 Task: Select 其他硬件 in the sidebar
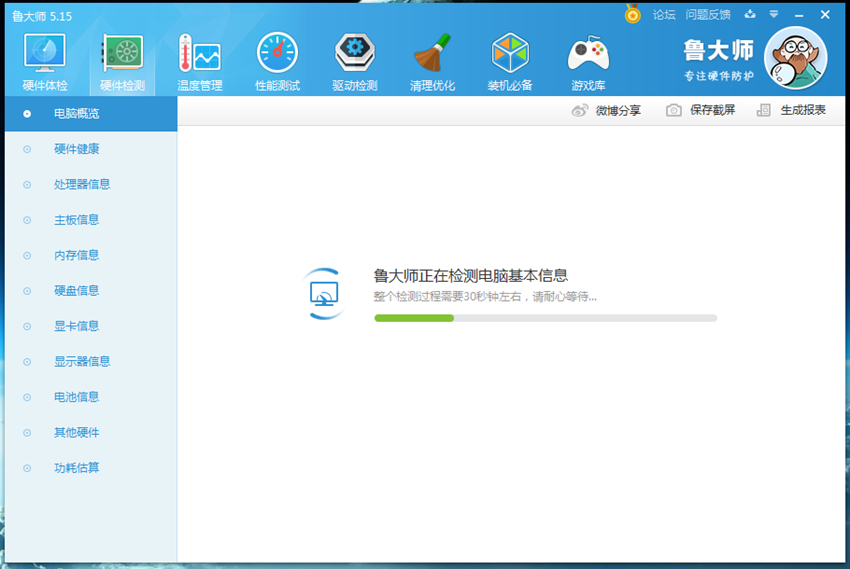coord(91,432)
